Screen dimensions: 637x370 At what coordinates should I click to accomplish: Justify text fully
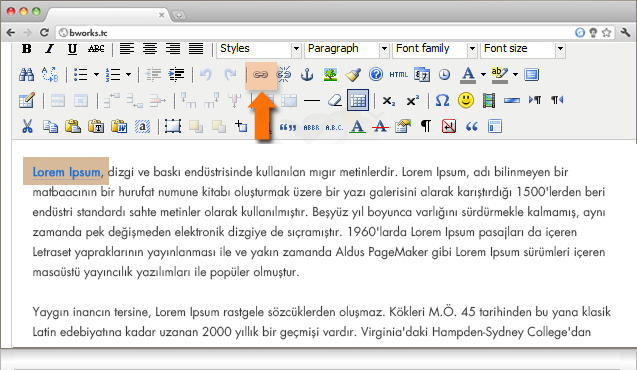pyautogui.click(x=196, y=49)
